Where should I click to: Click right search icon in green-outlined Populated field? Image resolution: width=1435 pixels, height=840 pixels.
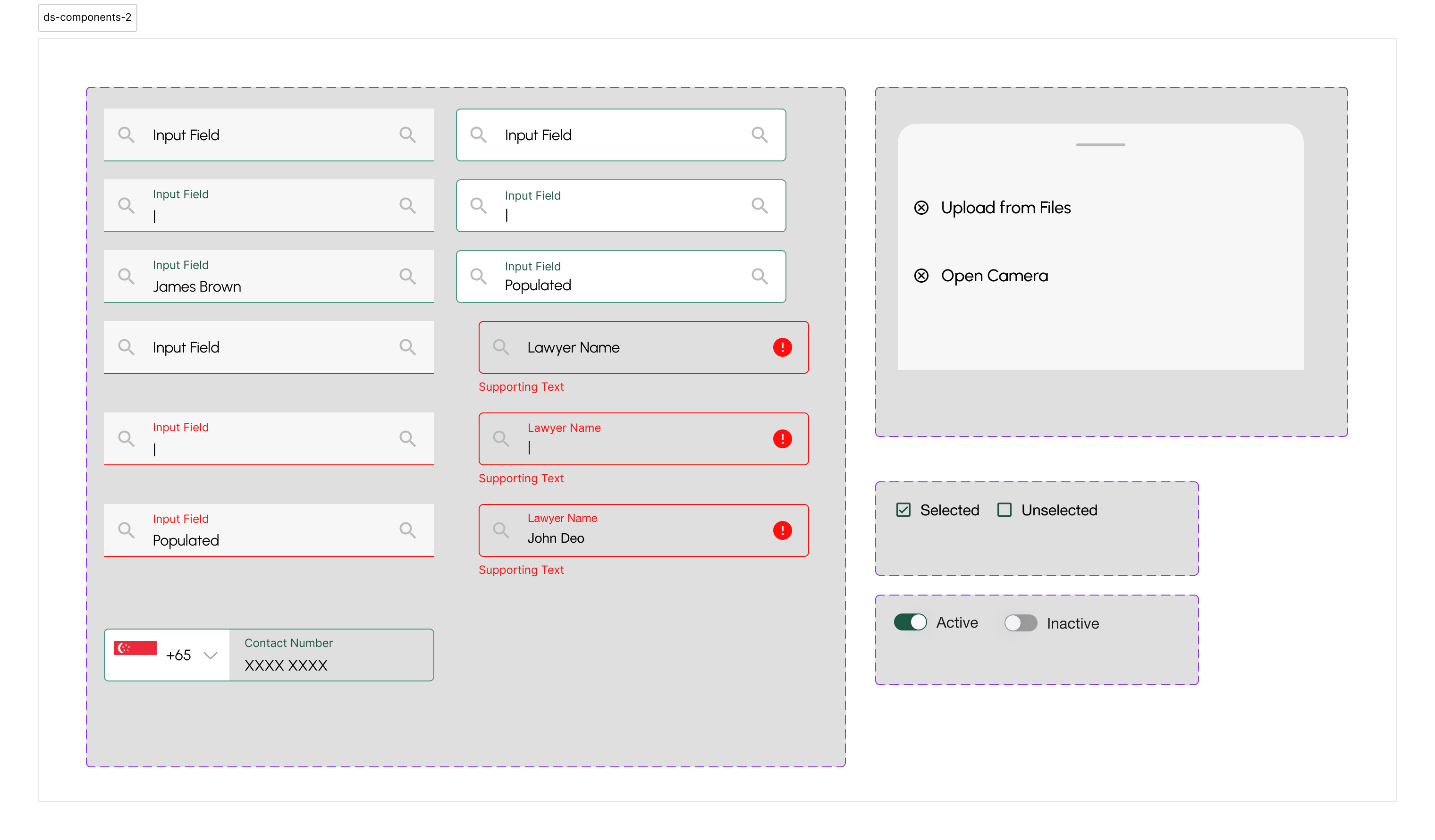[760, 277]
